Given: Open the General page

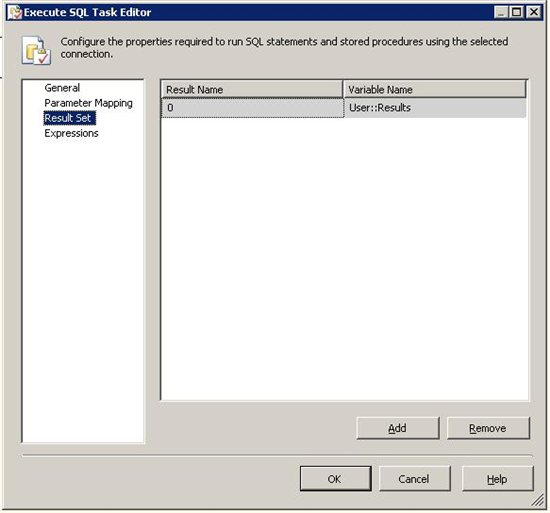Looking at the screenshot, I should click(x=62, y=88).
